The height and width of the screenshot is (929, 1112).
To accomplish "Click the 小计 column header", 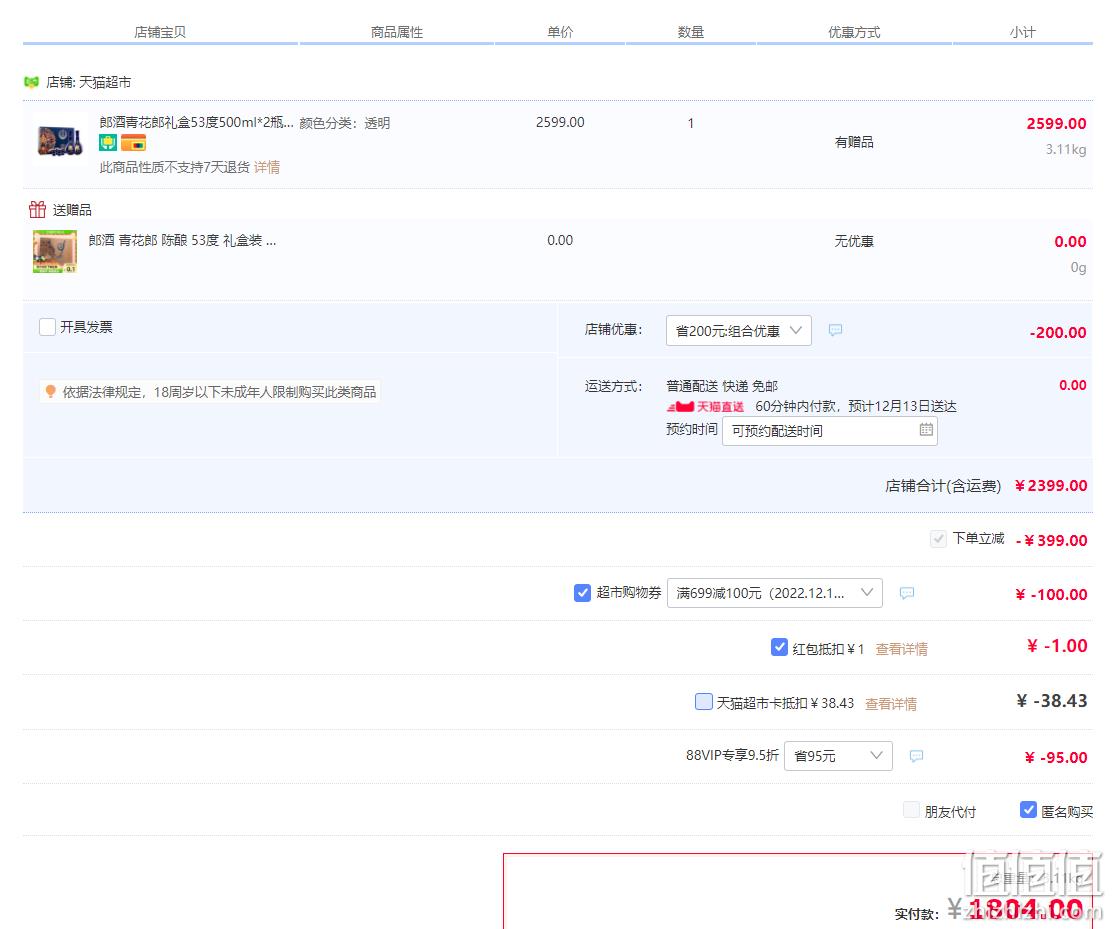I will tap(1023, 32).
